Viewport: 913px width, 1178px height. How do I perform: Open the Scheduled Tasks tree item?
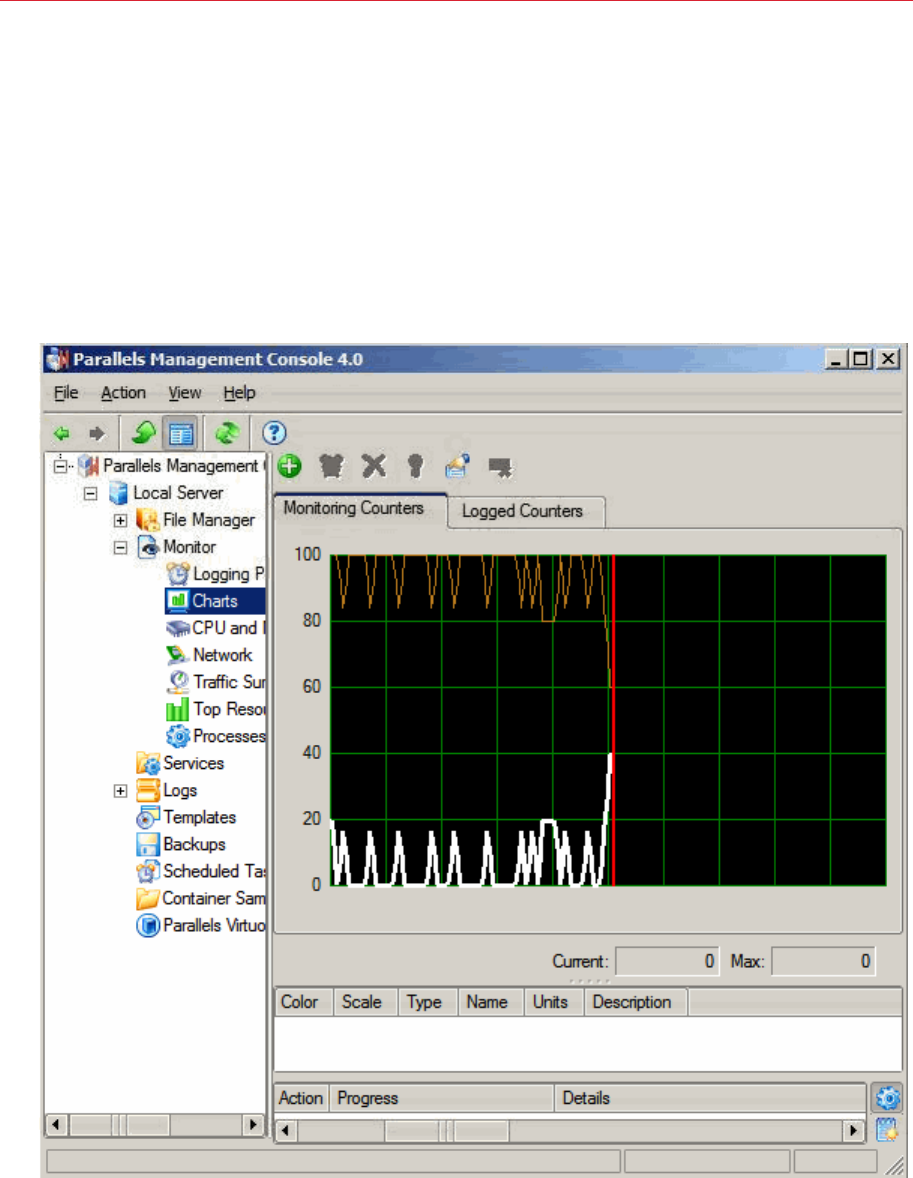point(214,871)
